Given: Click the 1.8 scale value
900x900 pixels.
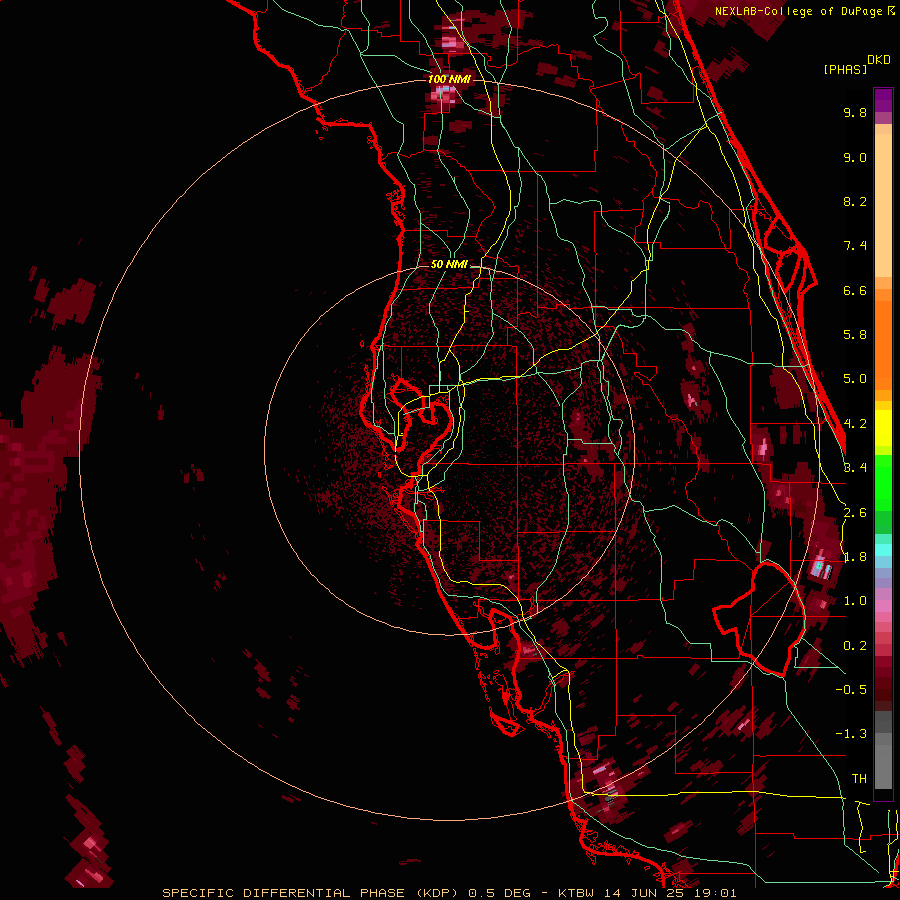Looking at the screenshot, I should [855, 557].
